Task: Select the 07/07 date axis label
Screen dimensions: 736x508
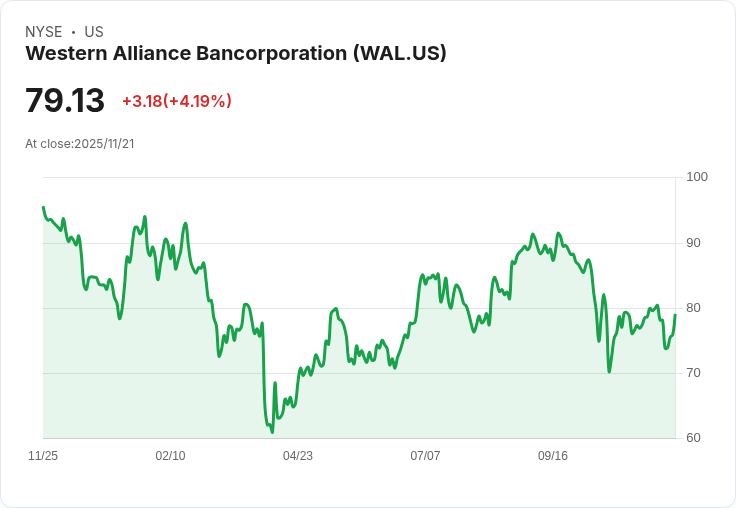Action: point(425,456)
